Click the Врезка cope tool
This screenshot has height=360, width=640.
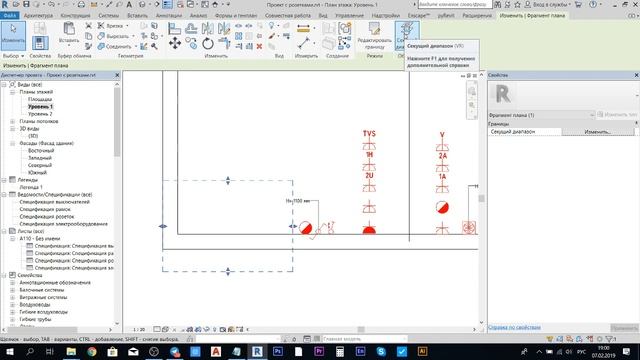113,26
